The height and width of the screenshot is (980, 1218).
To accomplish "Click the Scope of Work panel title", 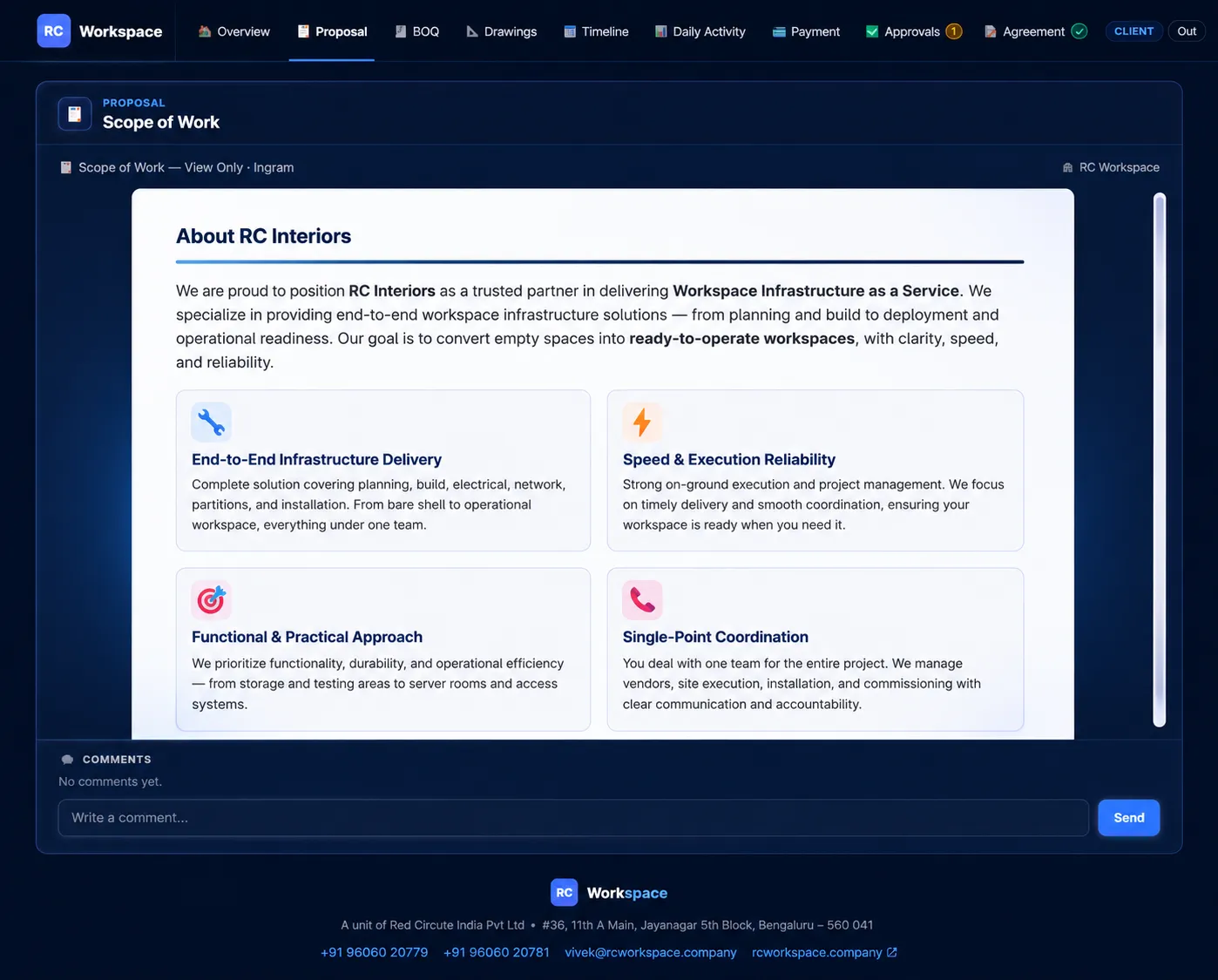I will 161,122.
